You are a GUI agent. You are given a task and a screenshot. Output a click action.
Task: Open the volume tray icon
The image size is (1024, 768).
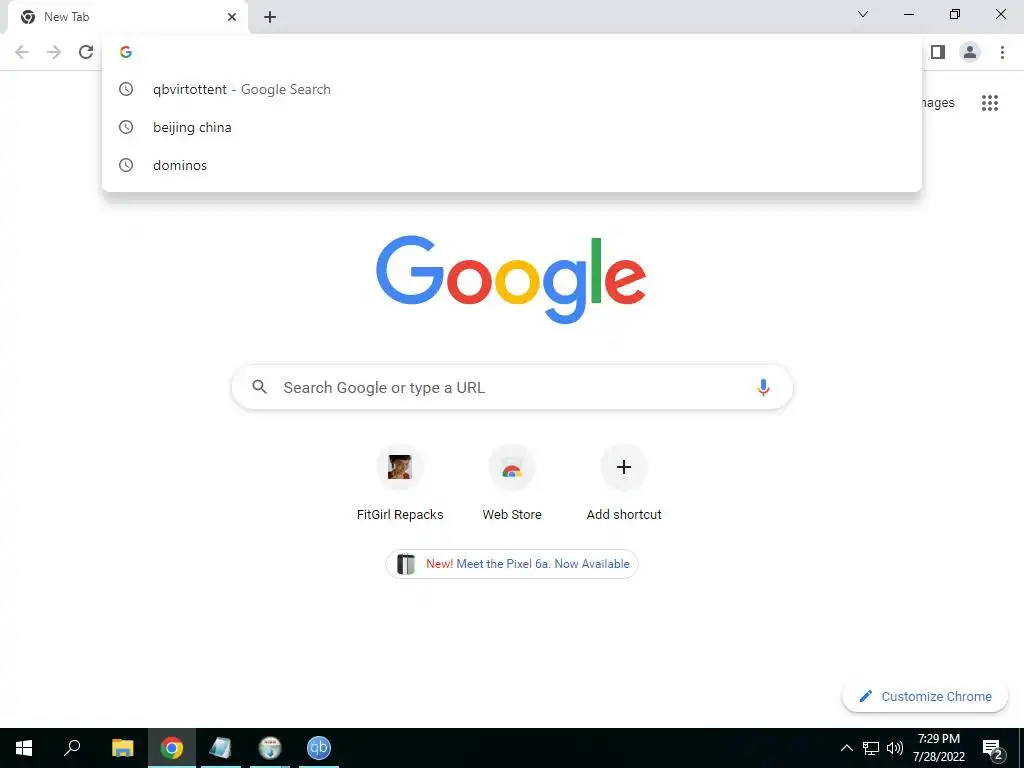pyautogui.click(x=895, y=748)
